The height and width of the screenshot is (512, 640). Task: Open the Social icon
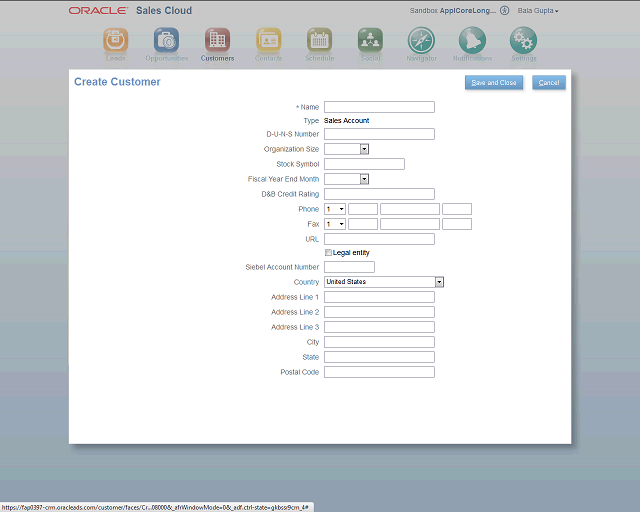(x=370, y=40)
